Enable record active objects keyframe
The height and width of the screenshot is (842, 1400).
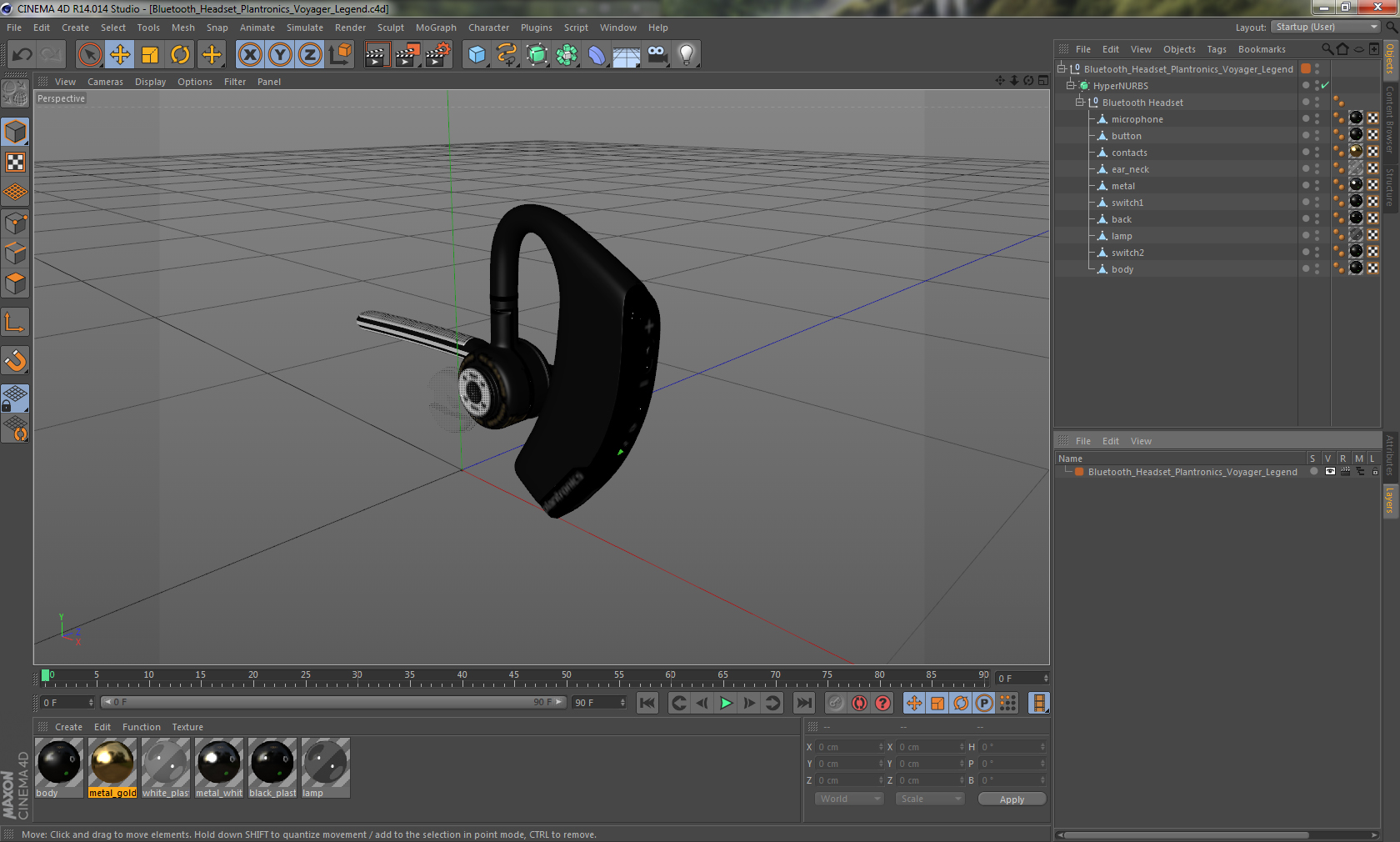(x=836, y=703)
